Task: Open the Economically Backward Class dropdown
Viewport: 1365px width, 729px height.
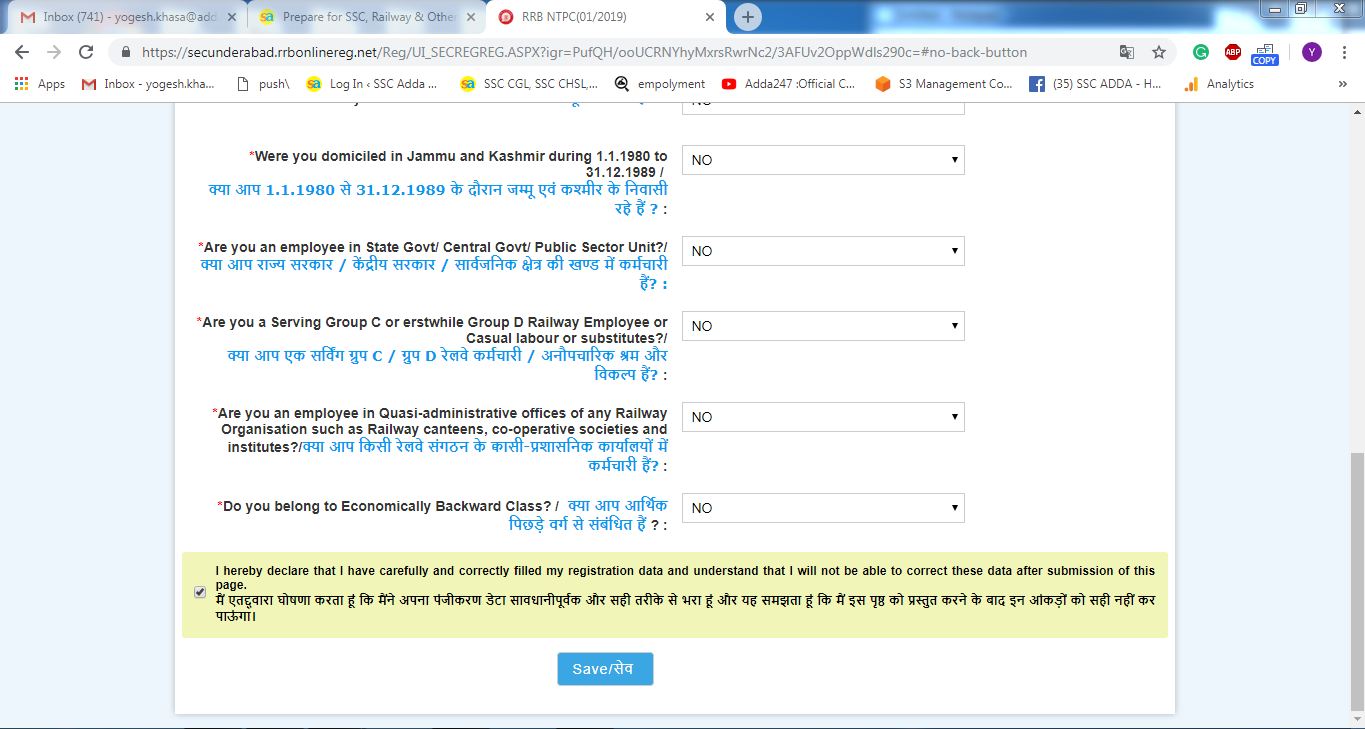Action: (x=823, y=508)
